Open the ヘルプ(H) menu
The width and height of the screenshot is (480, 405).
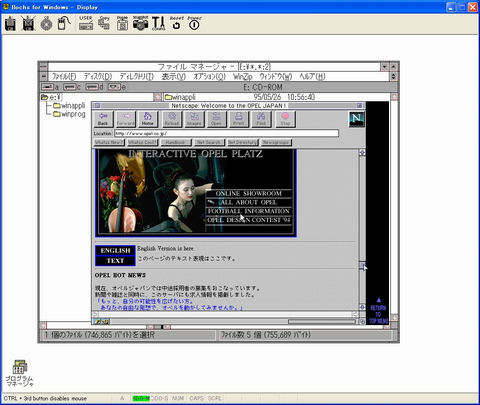[312, 77]
